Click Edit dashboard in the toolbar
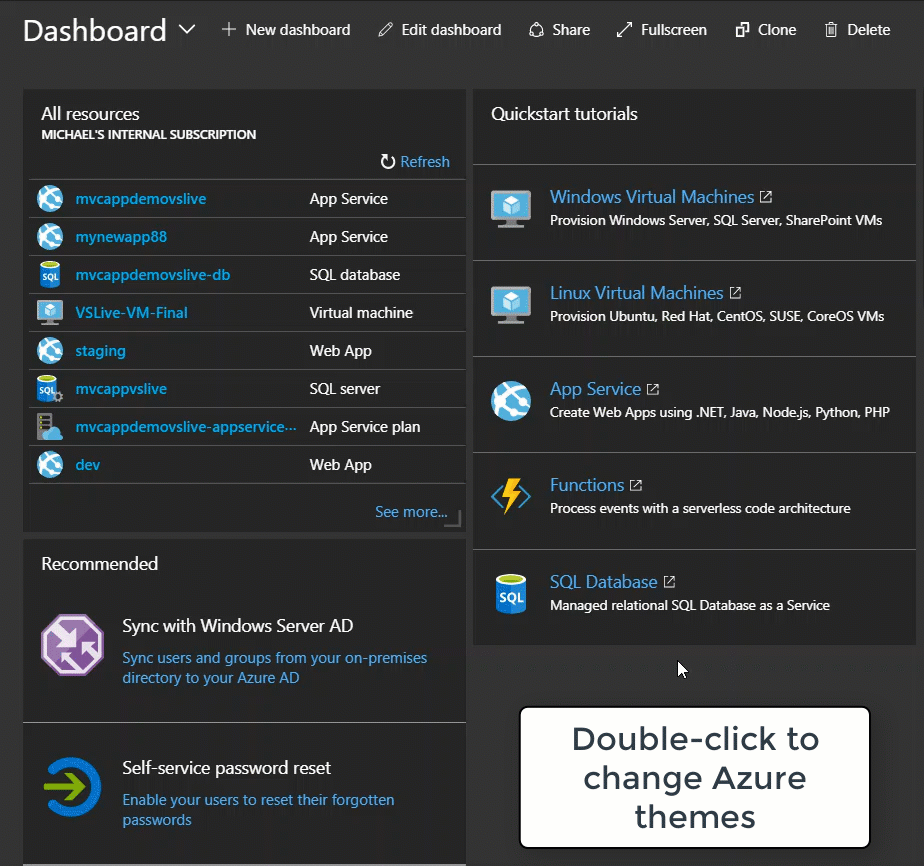The height and width of the screenshot is (866, 924). coord(440,30)
